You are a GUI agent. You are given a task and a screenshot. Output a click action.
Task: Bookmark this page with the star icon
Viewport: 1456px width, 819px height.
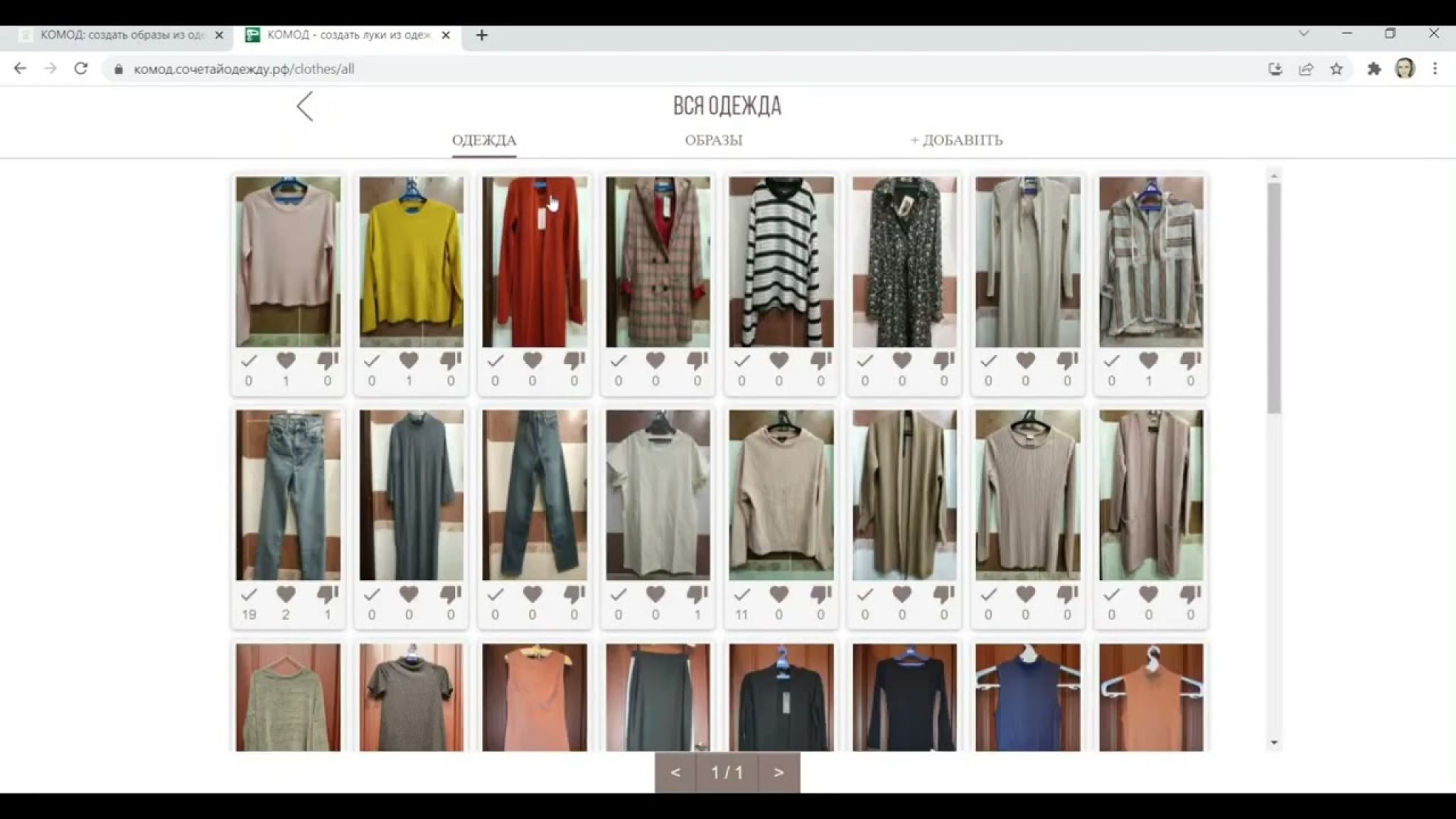click(1337, 69)
